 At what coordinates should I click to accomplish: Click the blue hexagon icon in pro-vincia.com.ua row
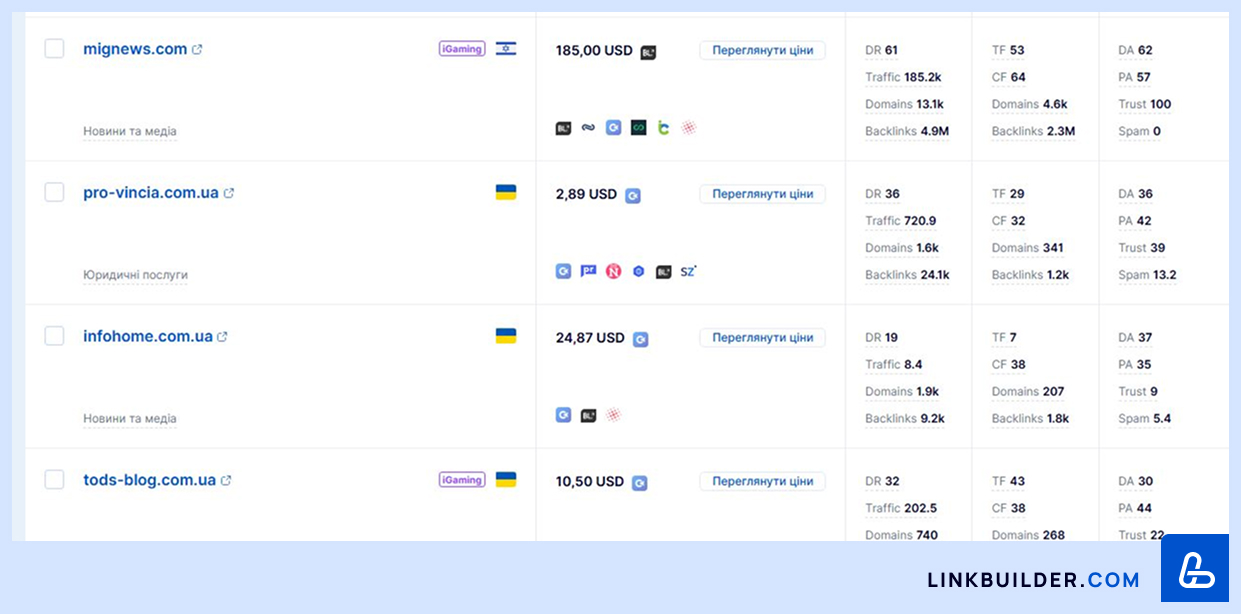click(x=638, y=271)
